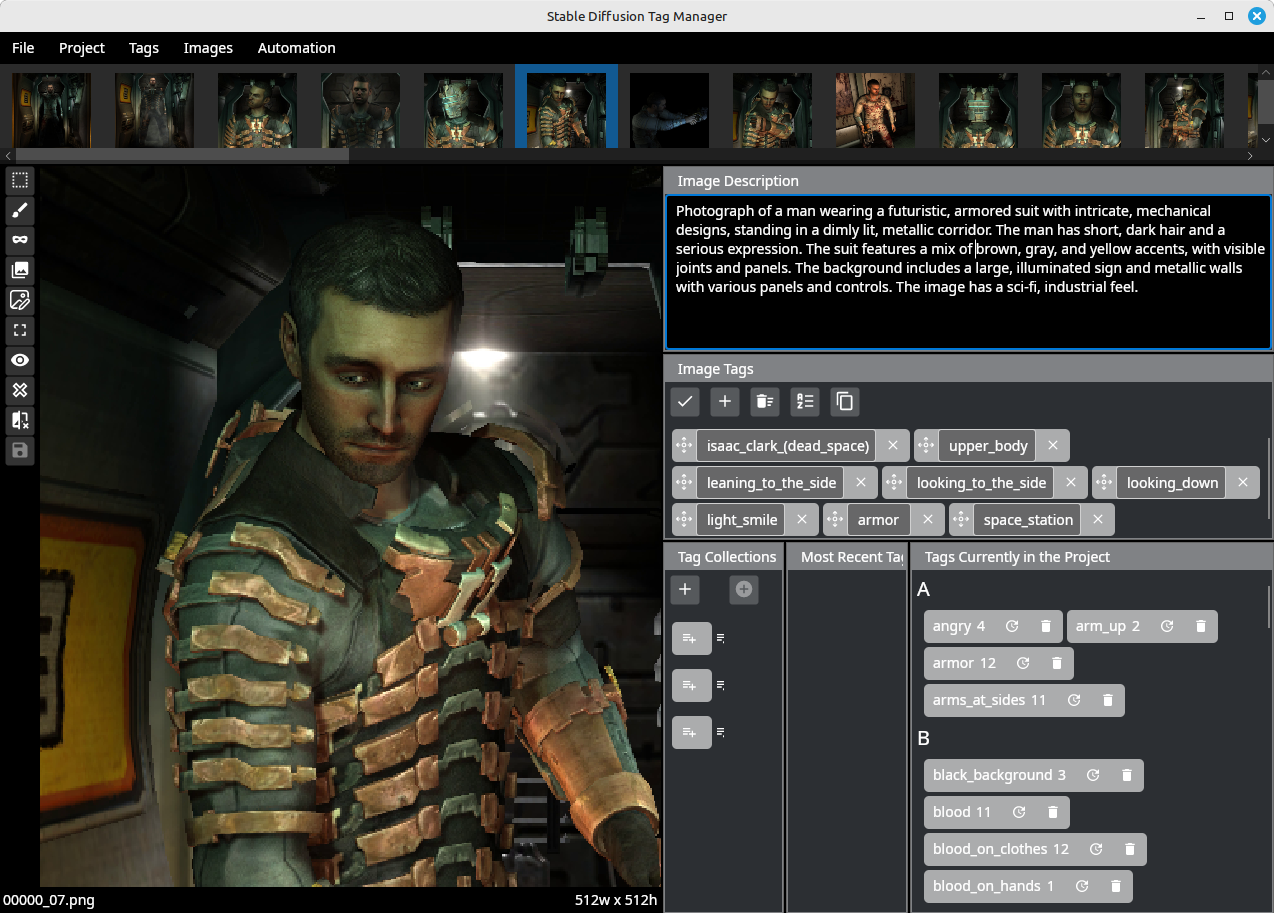This screenshot has height=913, width=1274.
Task: Remove the armor tag from image
Action: click(x=927, y=520)
